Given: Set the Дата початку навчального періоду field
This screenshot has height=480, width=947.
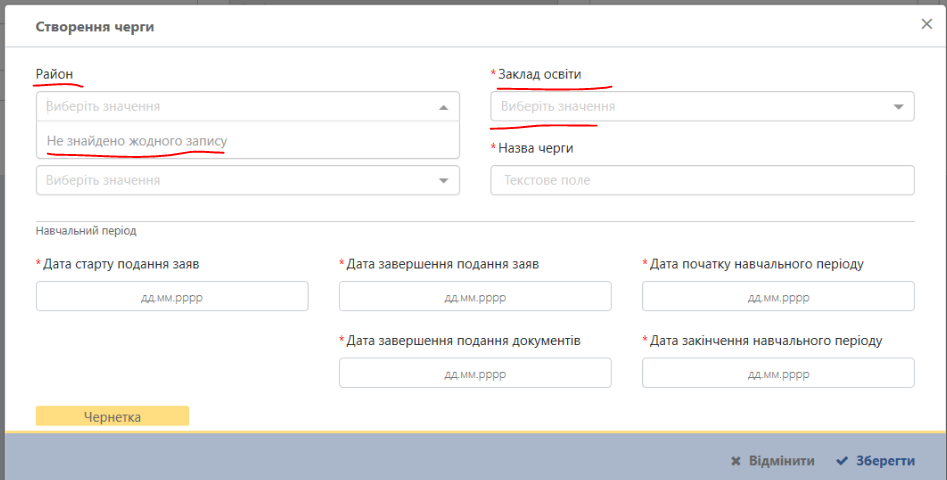Looking at the screenshot, I should (778, 297).
